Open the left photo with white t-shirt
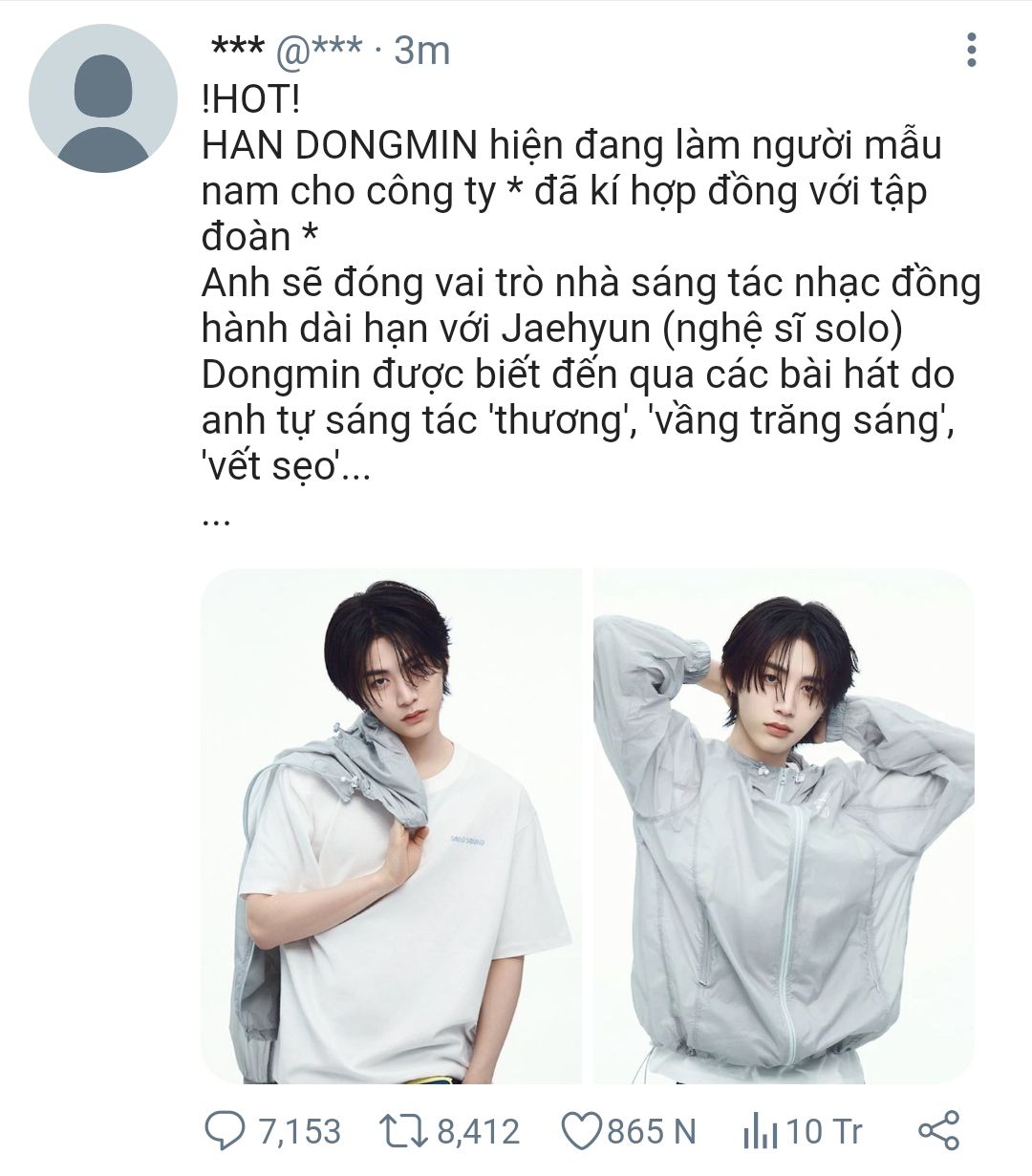 [391, 826]
